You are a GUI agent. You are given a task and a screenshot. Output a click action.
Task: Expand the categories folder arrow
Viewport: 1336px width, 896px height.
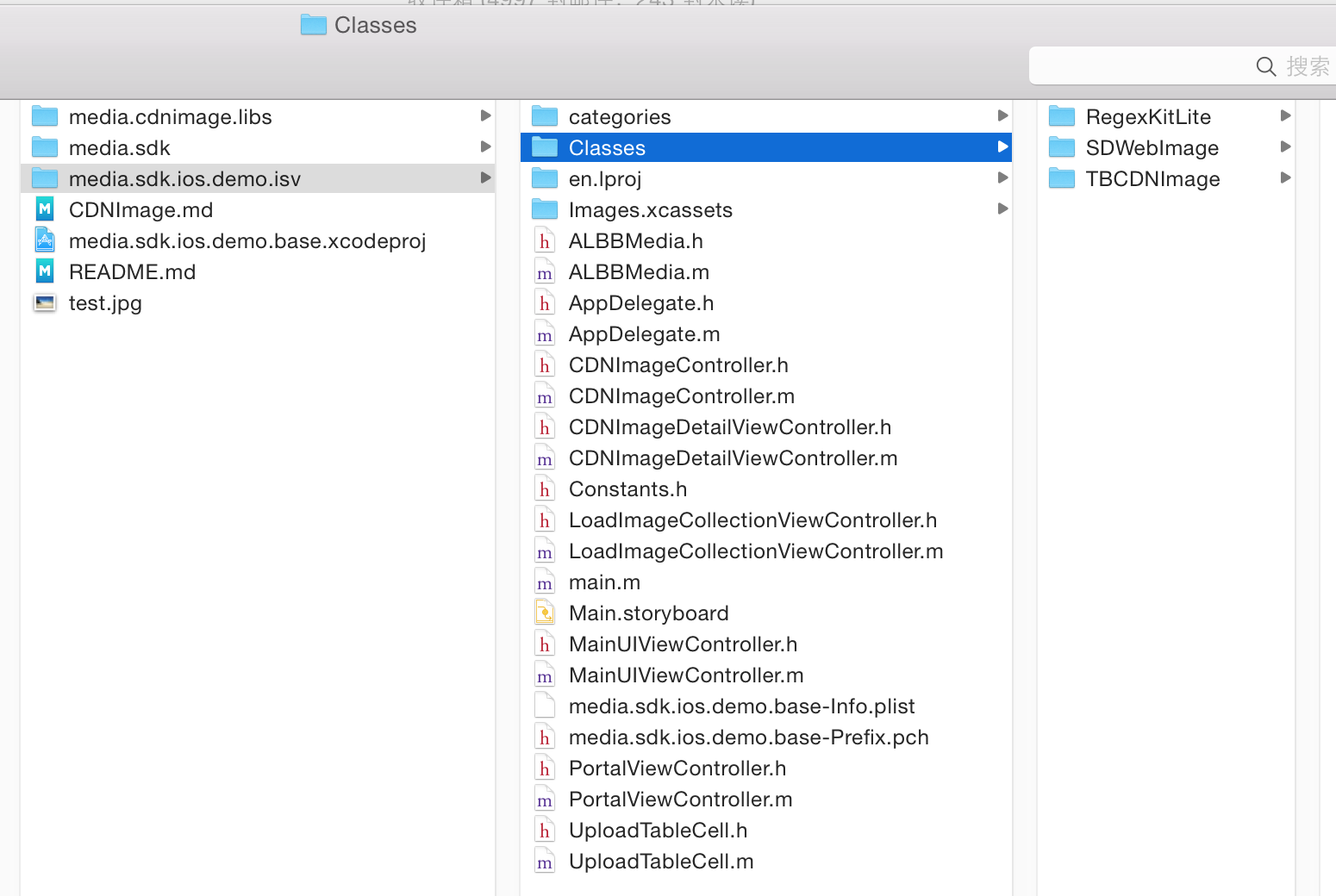pyautogui.click(x=1002, y=116)
